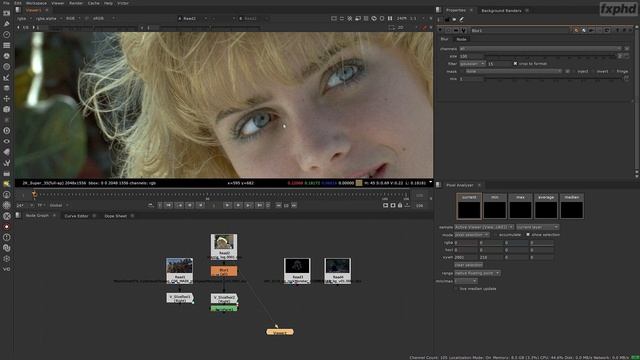Open the Workspace menu
The width and height of the screenshot is (640, 360).
(36, 3)
